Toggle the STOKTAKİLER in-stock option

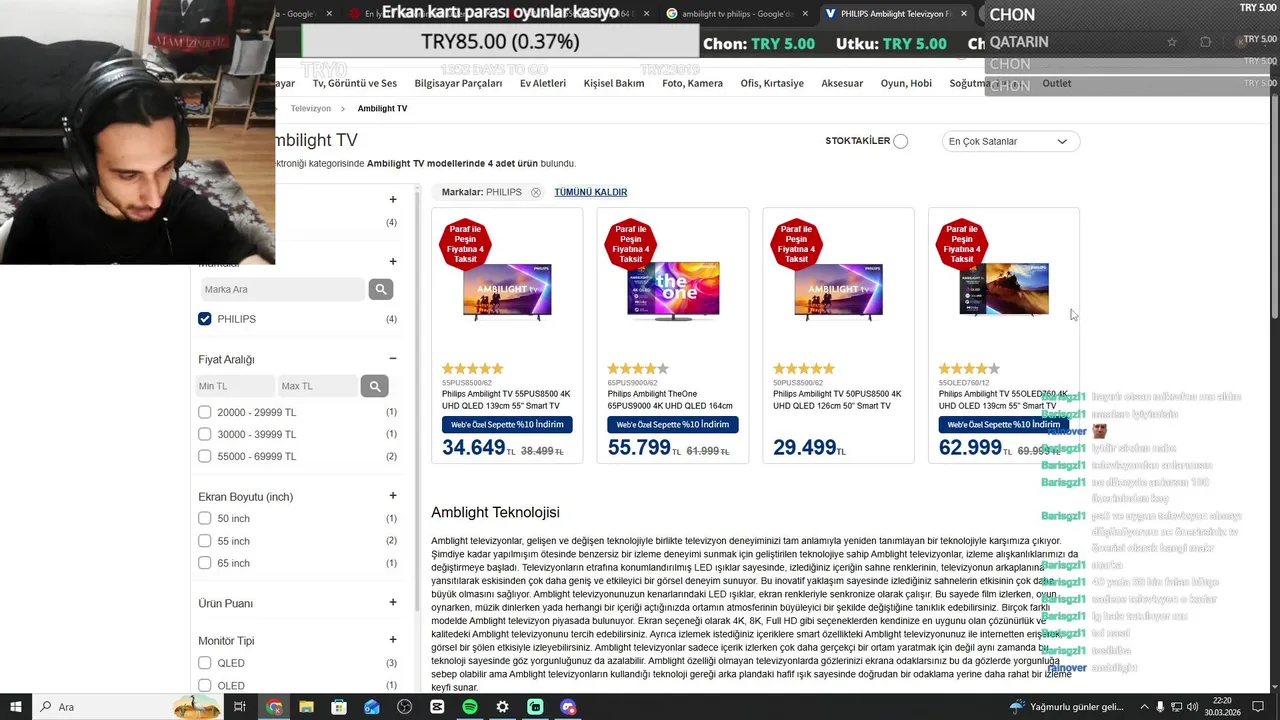point(900,141)
